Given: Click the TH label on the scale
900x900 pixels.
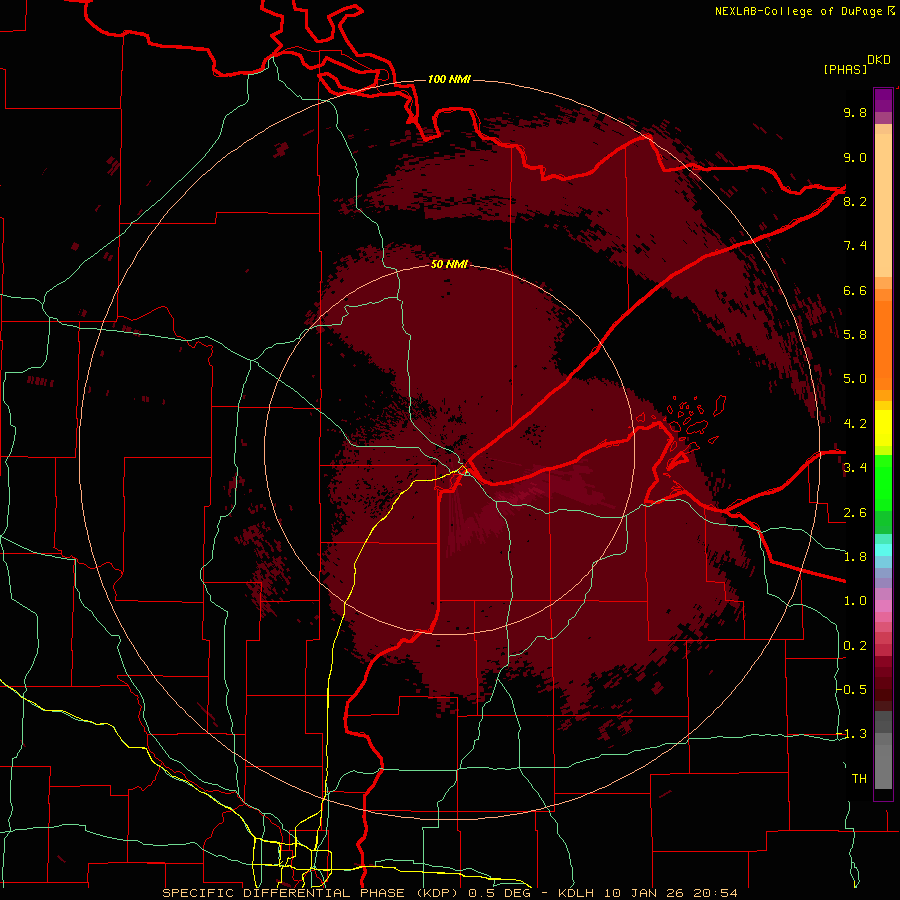Looking at the screenshot, I should click(x=859, y=779).
